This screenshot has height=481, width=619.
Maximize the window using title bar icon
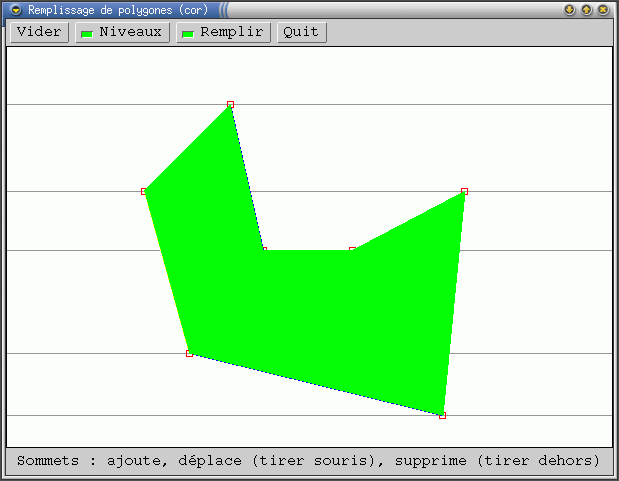pyautogui.click(x=587, y=9)
